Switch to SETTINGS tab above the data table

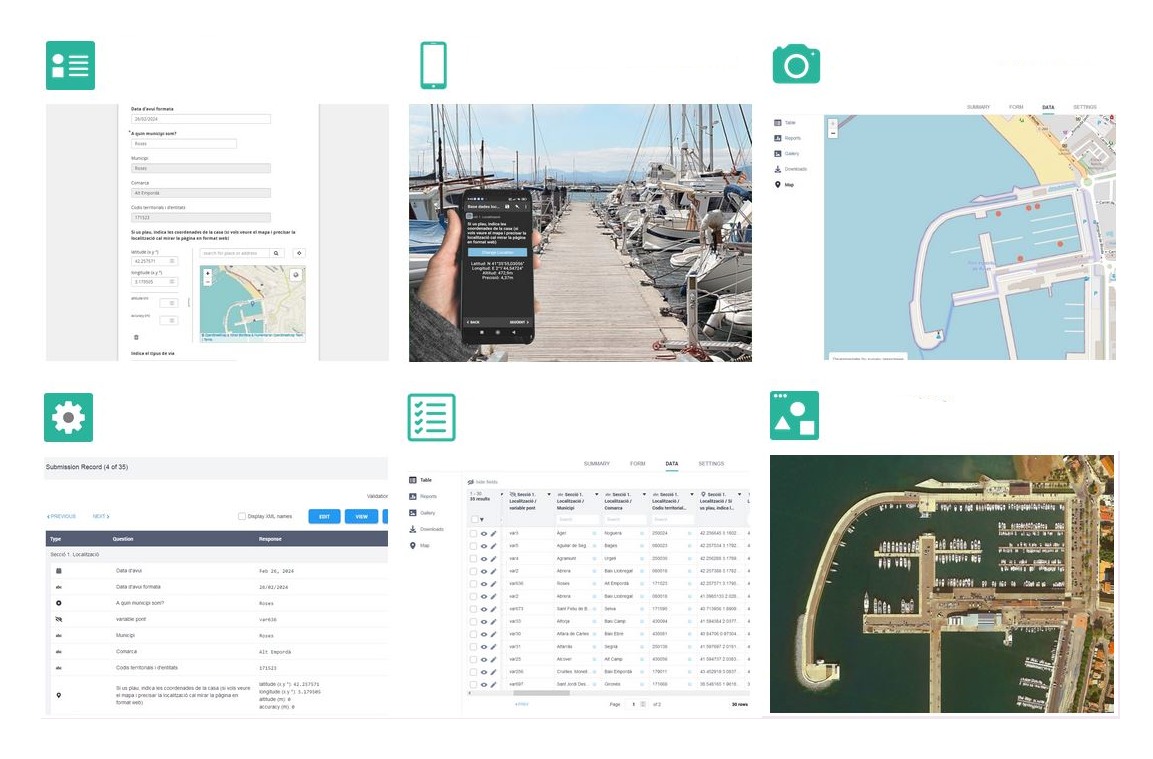(711, 464)
